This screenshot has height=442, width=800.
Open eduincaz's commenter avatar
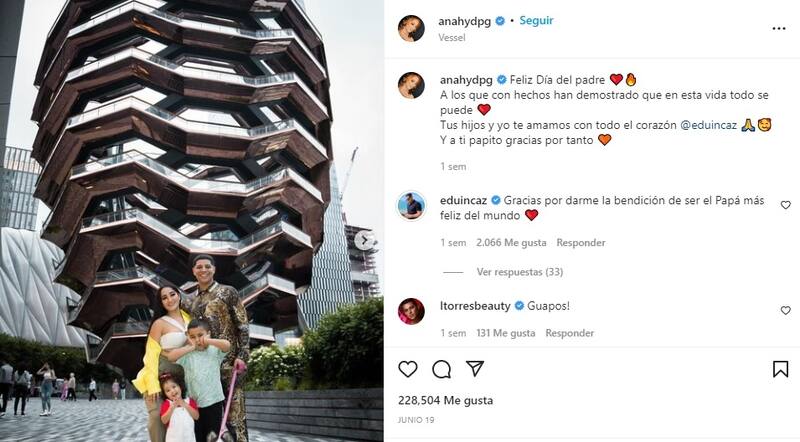coord(411,206)
